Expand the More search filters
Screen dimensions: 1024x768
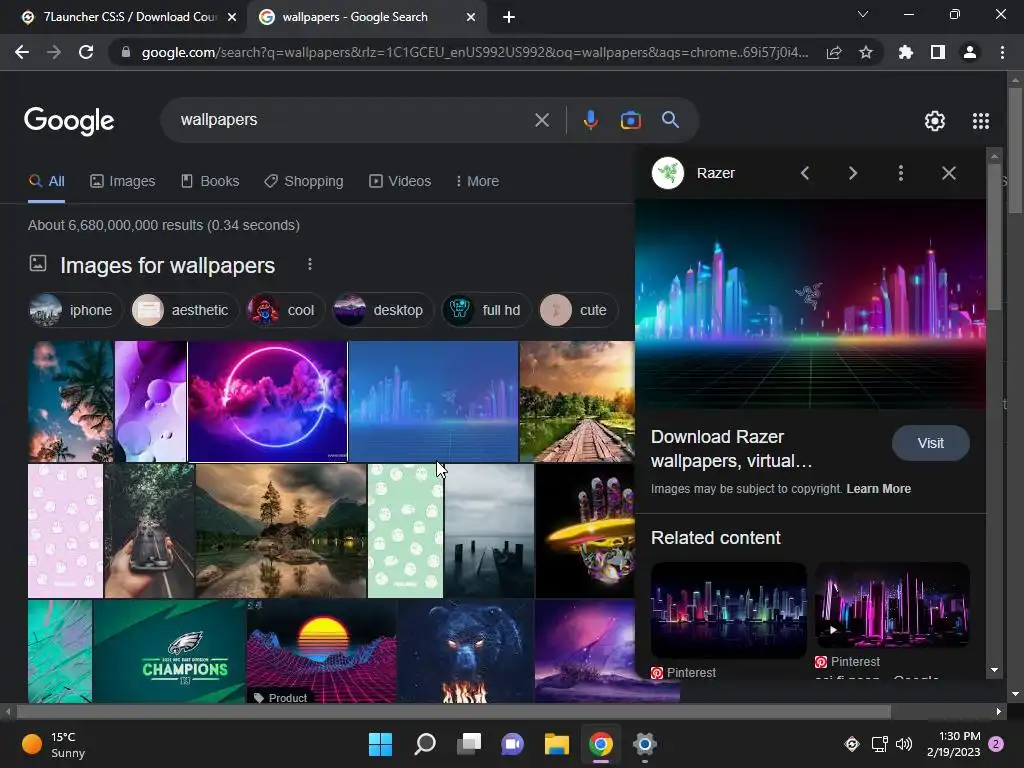pyautogui.click(x=477, y=182)
